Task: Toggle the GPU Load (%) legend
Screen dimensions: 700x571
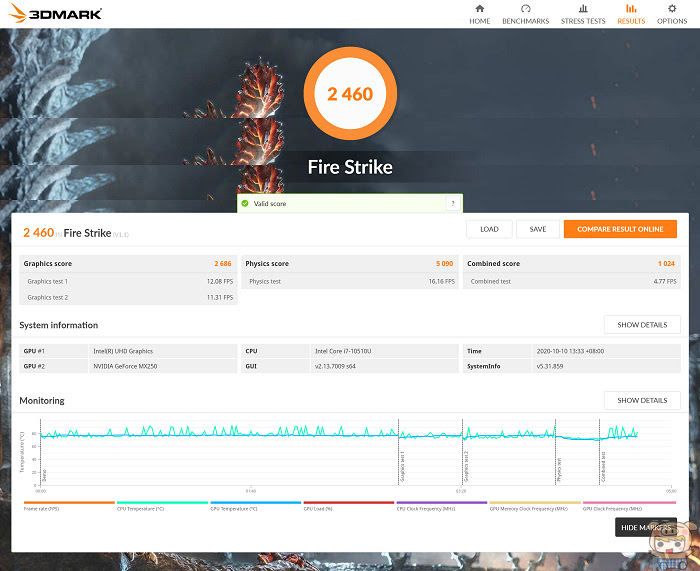Action: point(349,506)
